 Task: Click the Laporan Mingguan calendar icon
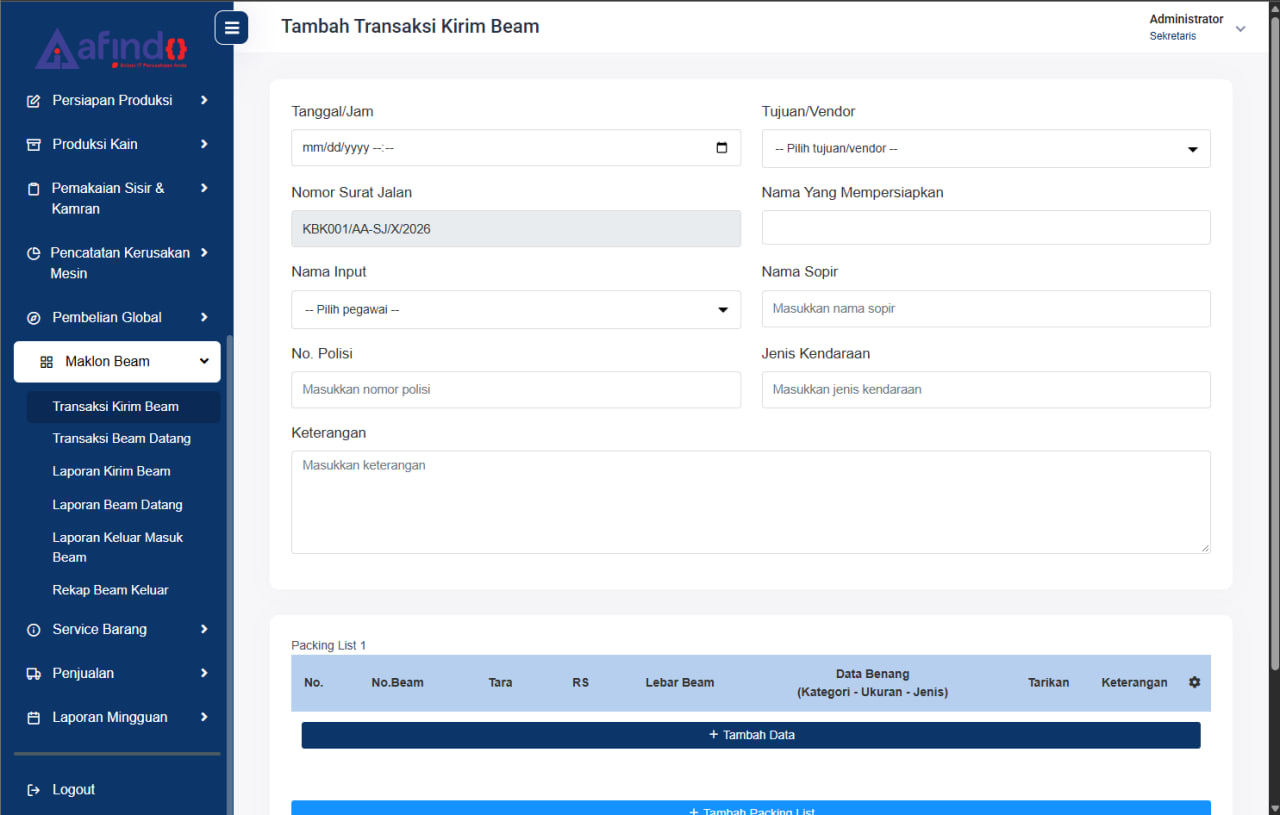click(x=33, y=718)
